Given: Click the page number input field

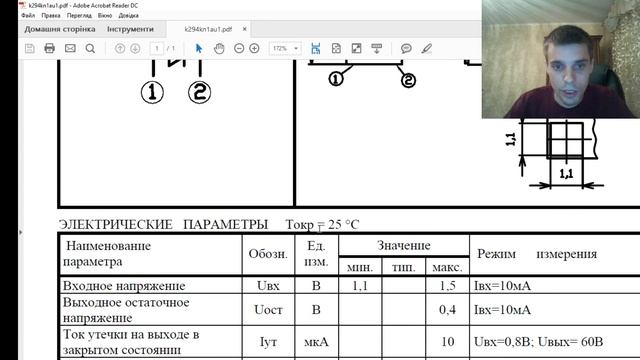Looking at the screenshot, I should [157, 49].
